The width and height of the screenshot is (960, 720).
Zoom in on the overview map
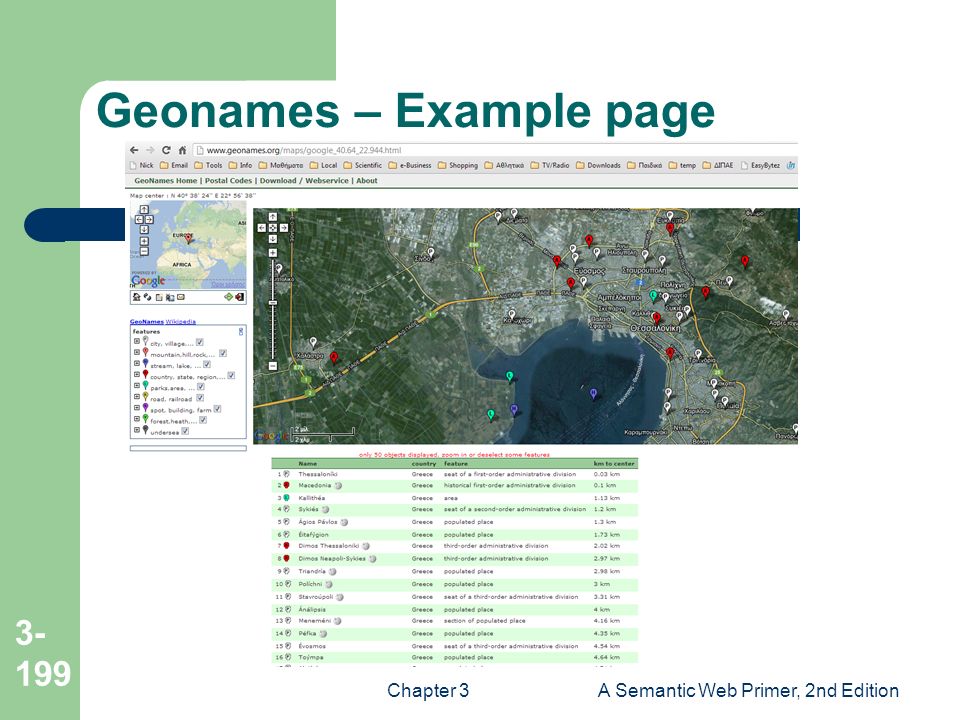click(x=144, y=241)
